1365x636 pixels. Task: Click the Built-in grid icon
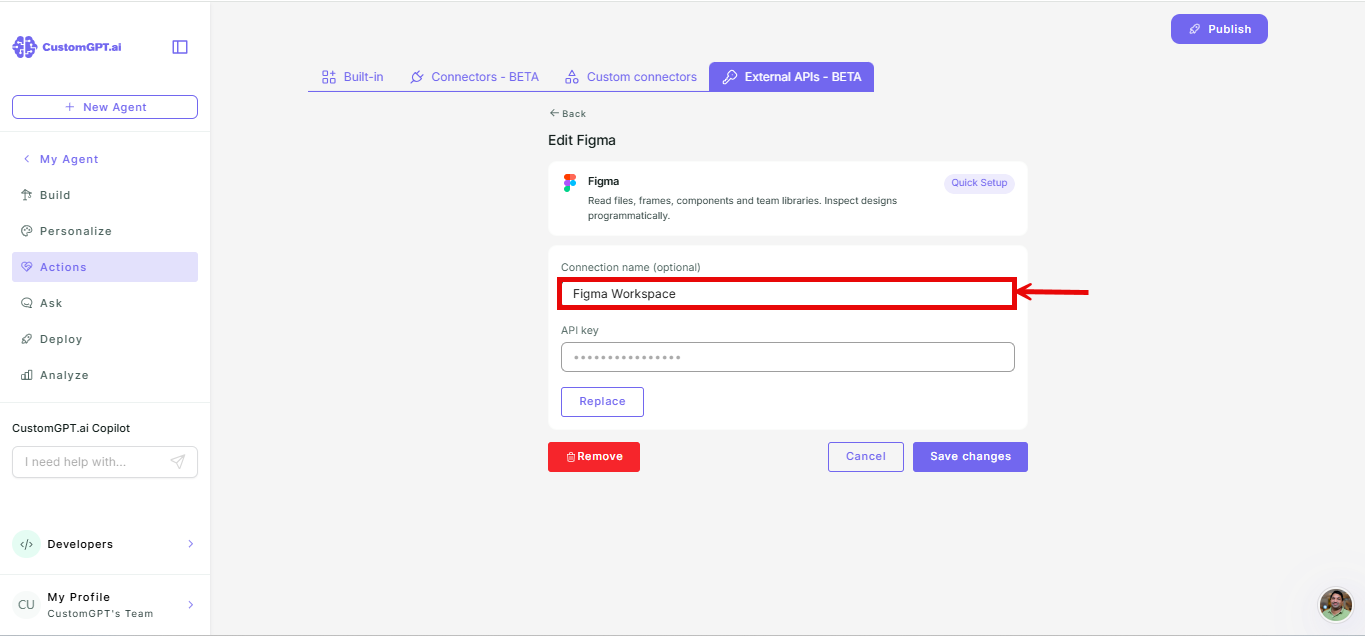pyautogui.click(x=328, y=77)
